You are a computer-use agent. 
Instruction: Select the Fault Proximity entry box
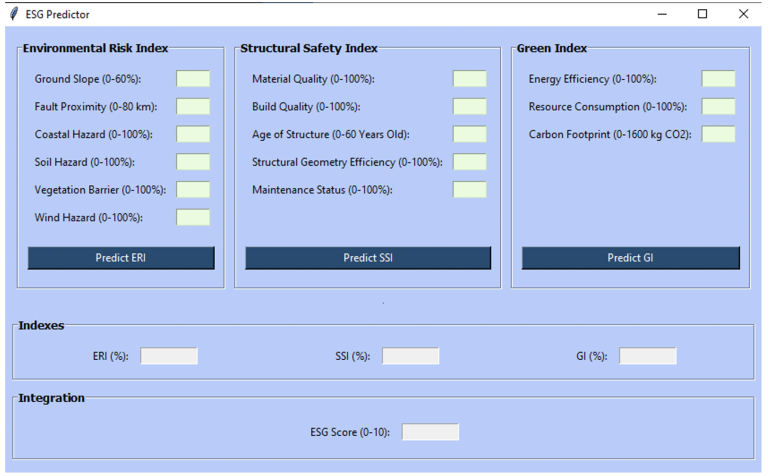tap(193, 107)
